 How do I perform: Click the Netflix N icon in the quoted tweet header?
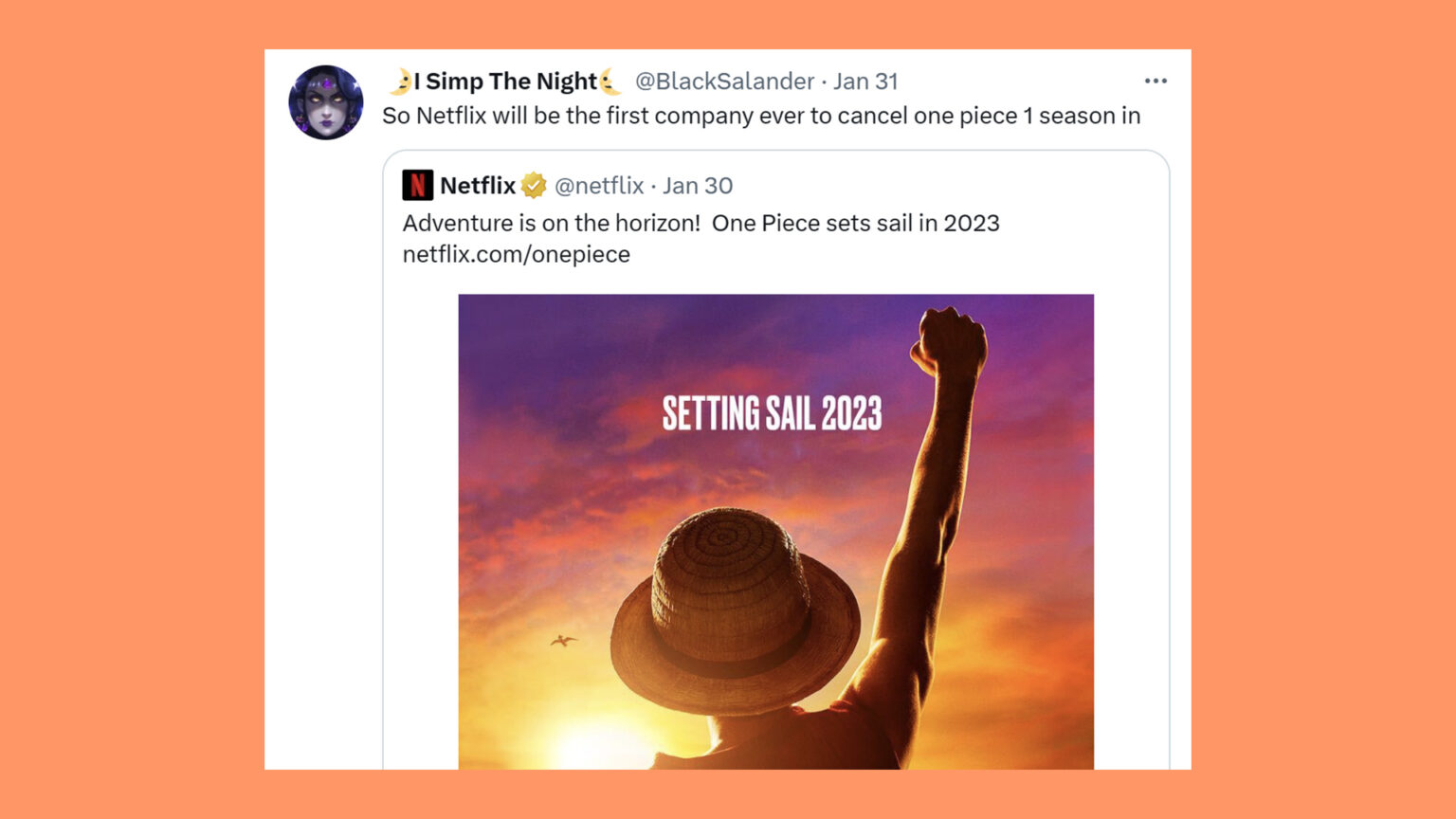click(x=417, y=185)
